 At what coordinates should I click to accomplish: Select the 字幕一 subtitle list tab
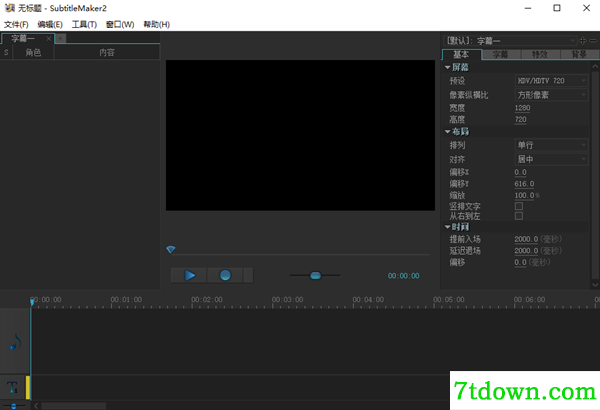(x=23, y=39)
